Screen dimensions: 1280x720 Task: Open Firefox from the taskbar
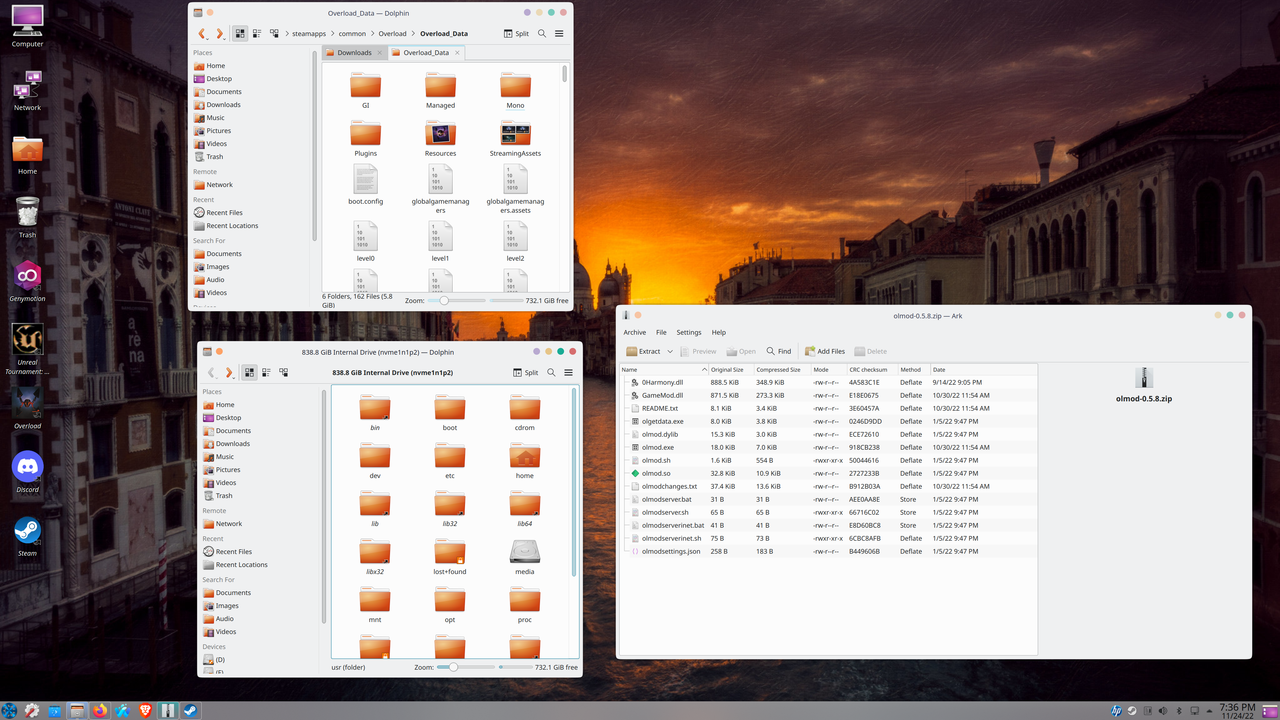click(x=100, y=710)
